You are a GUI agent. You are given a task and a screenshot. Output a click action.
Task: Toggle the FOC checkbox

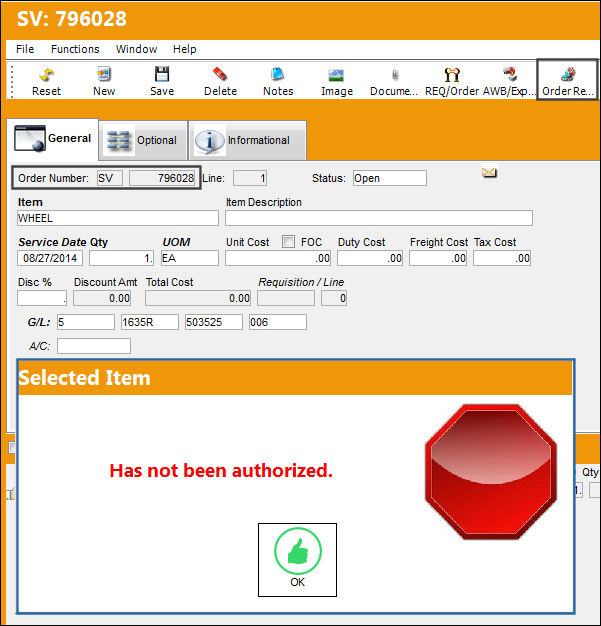(x=288, y=242)
